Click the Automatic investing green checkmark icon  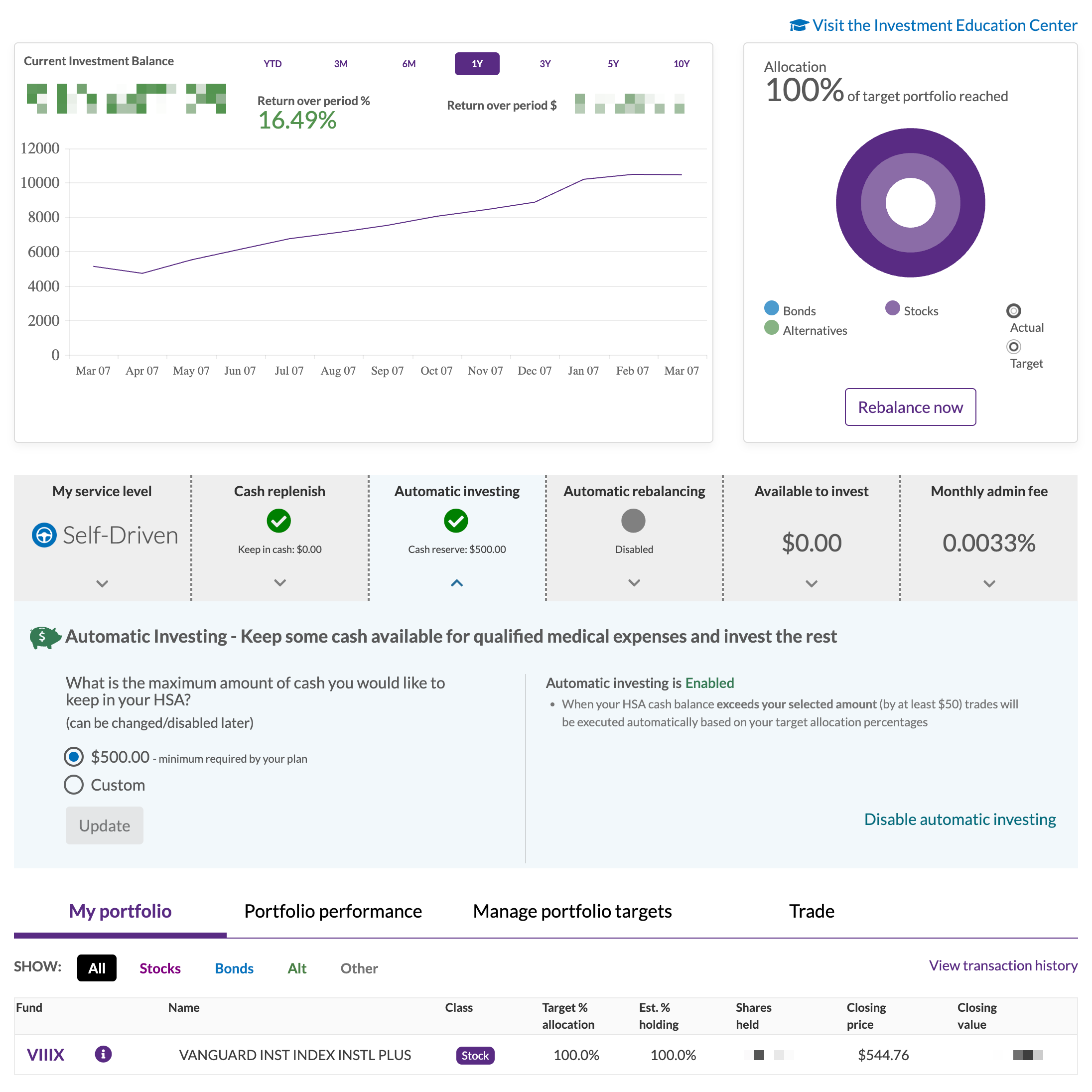(x=456, y=521)
